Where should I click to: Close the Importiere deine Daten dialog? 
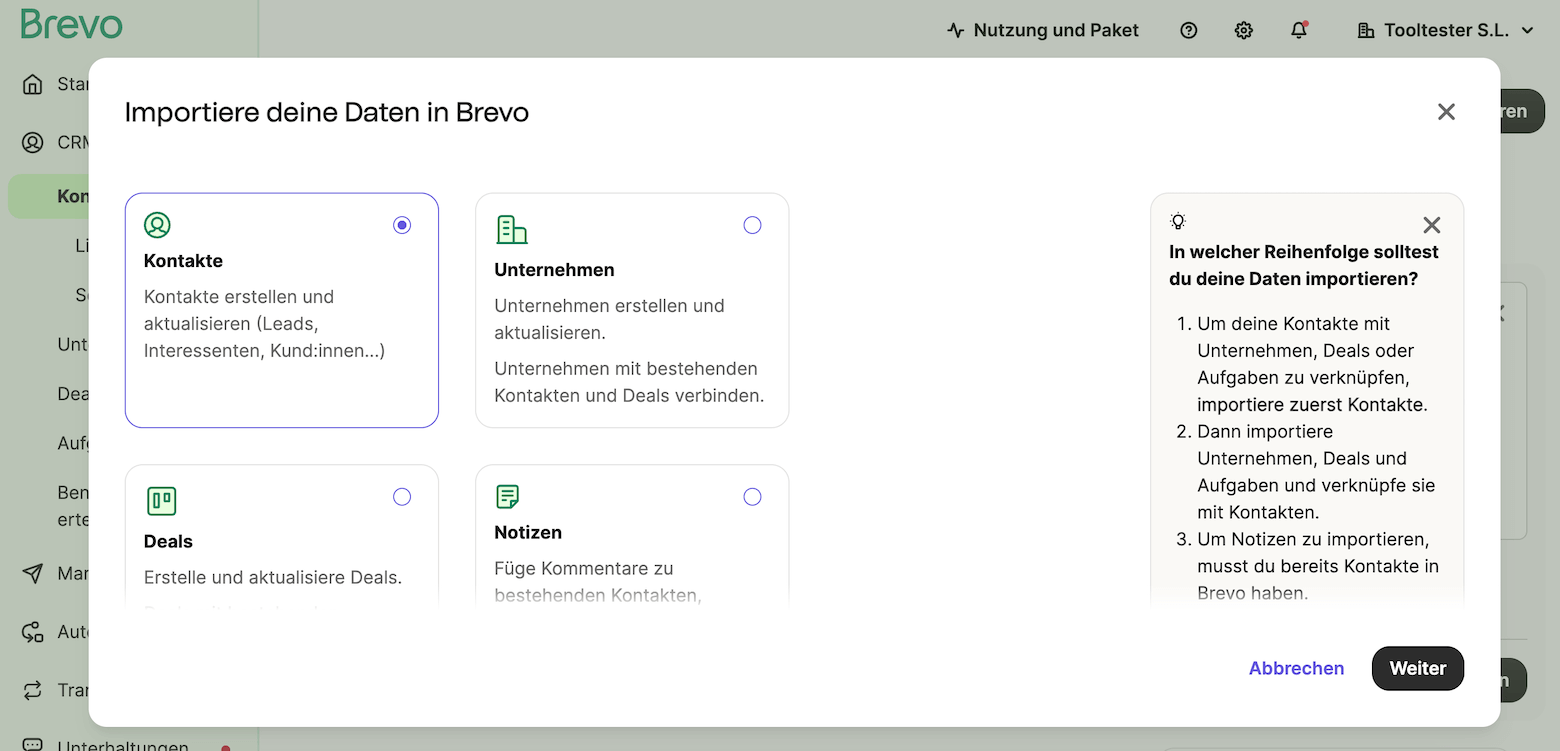click(x=1446, y=112)
